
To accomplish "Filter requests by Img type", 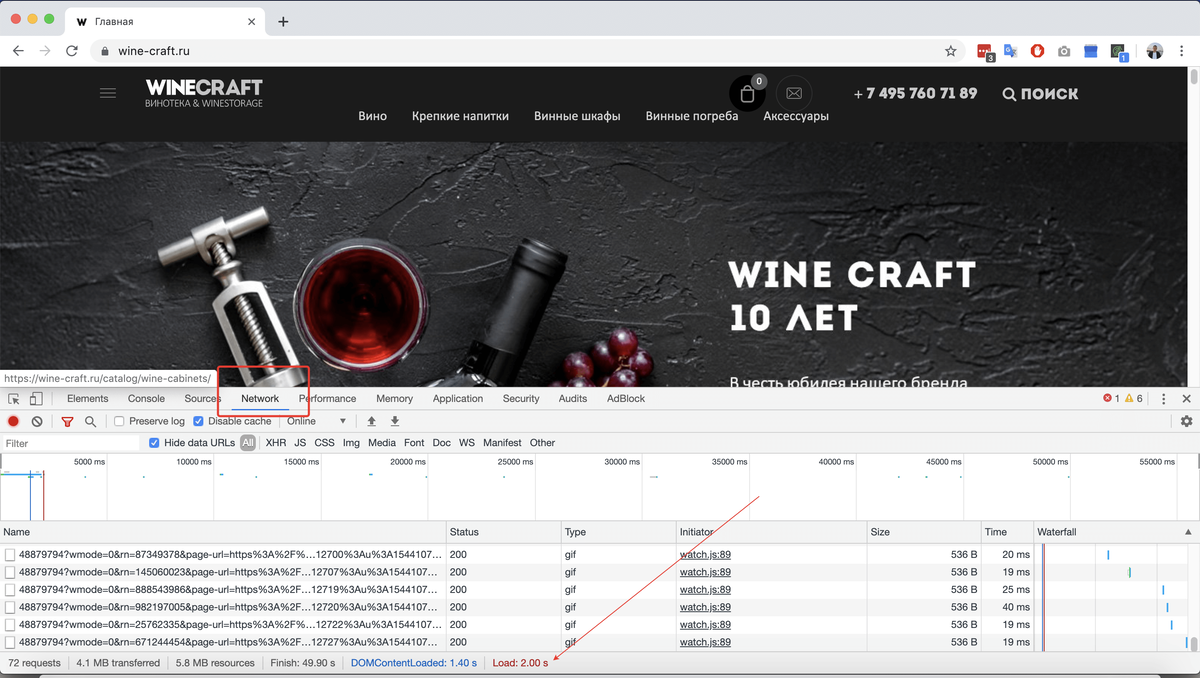I will [x=351, y=443].
